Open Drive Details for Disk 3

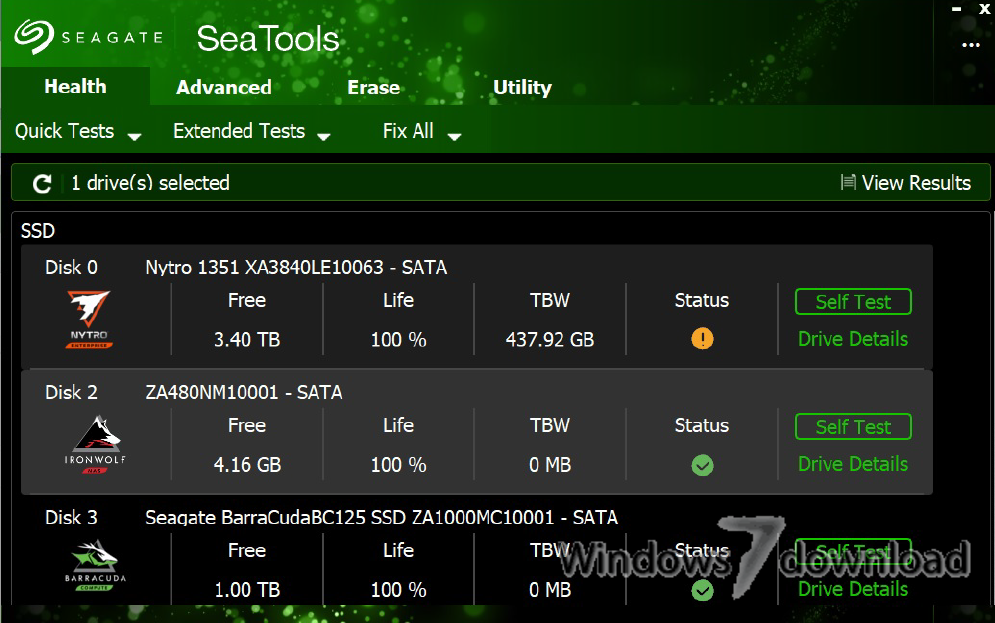pos(853,589)
